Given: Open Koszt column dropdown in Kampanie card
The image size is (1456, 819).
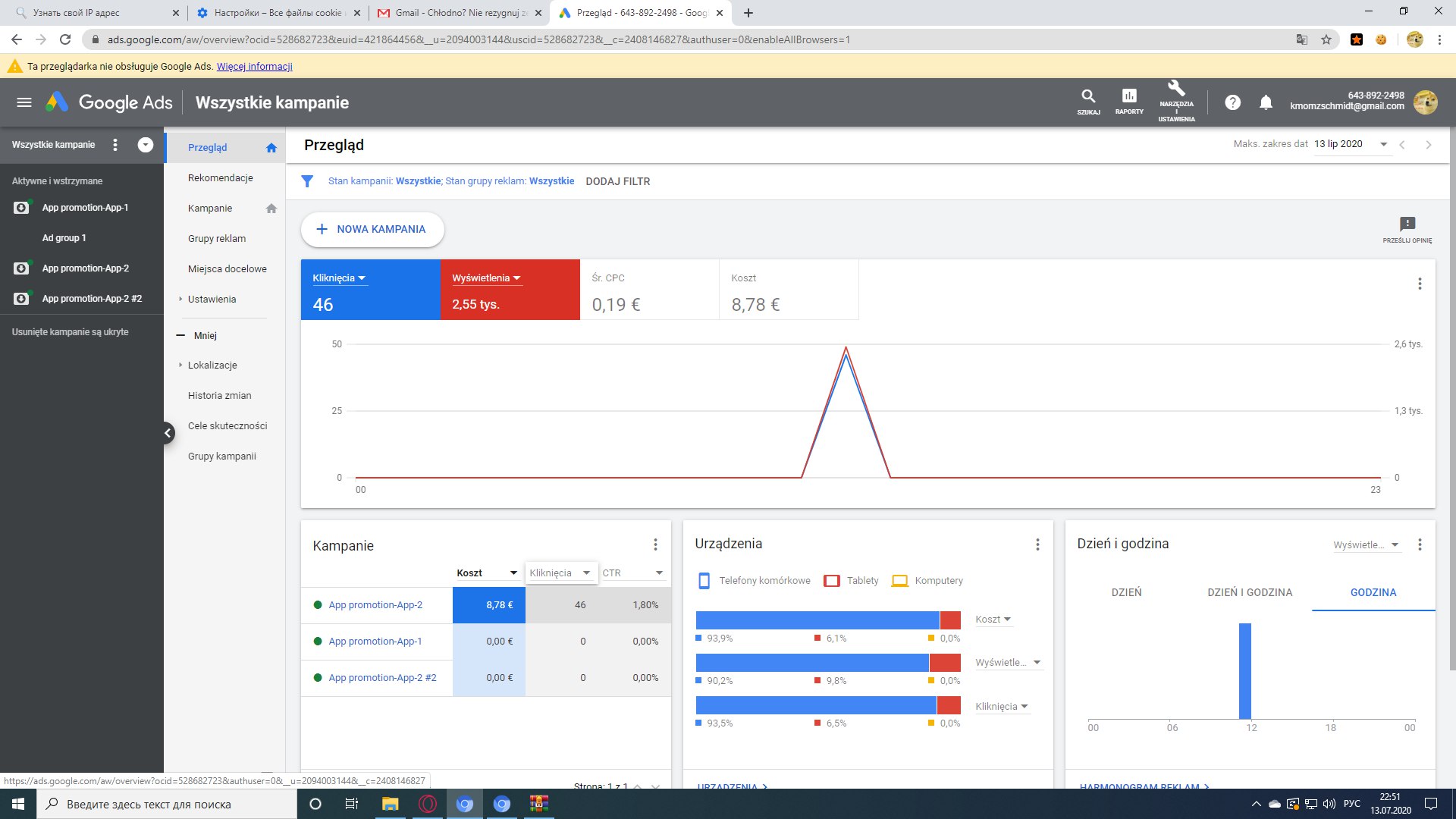Looking at the screenshot, I should pyautogui.click(x=487, y=573).
